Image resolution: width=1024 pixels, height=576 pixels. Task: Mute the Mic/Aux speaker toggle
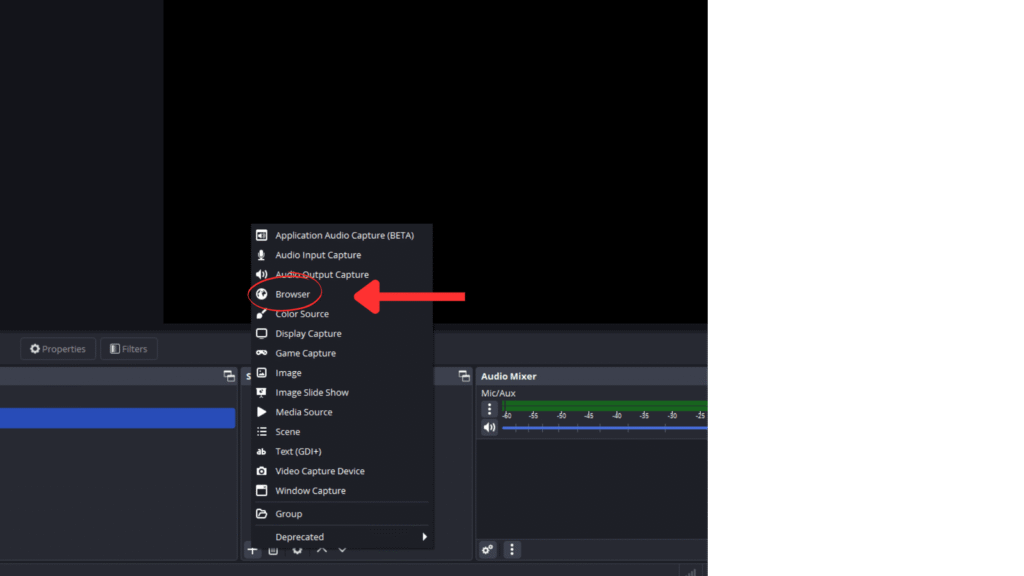click(489, 428)
